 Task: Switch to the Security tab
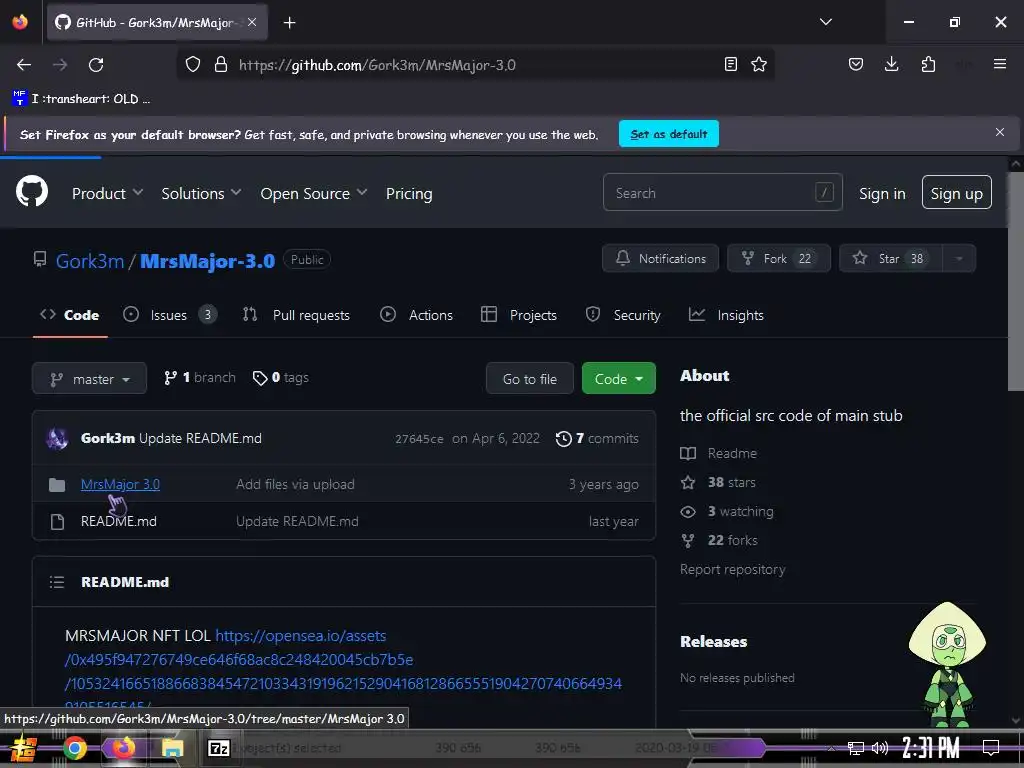(623, 315)
